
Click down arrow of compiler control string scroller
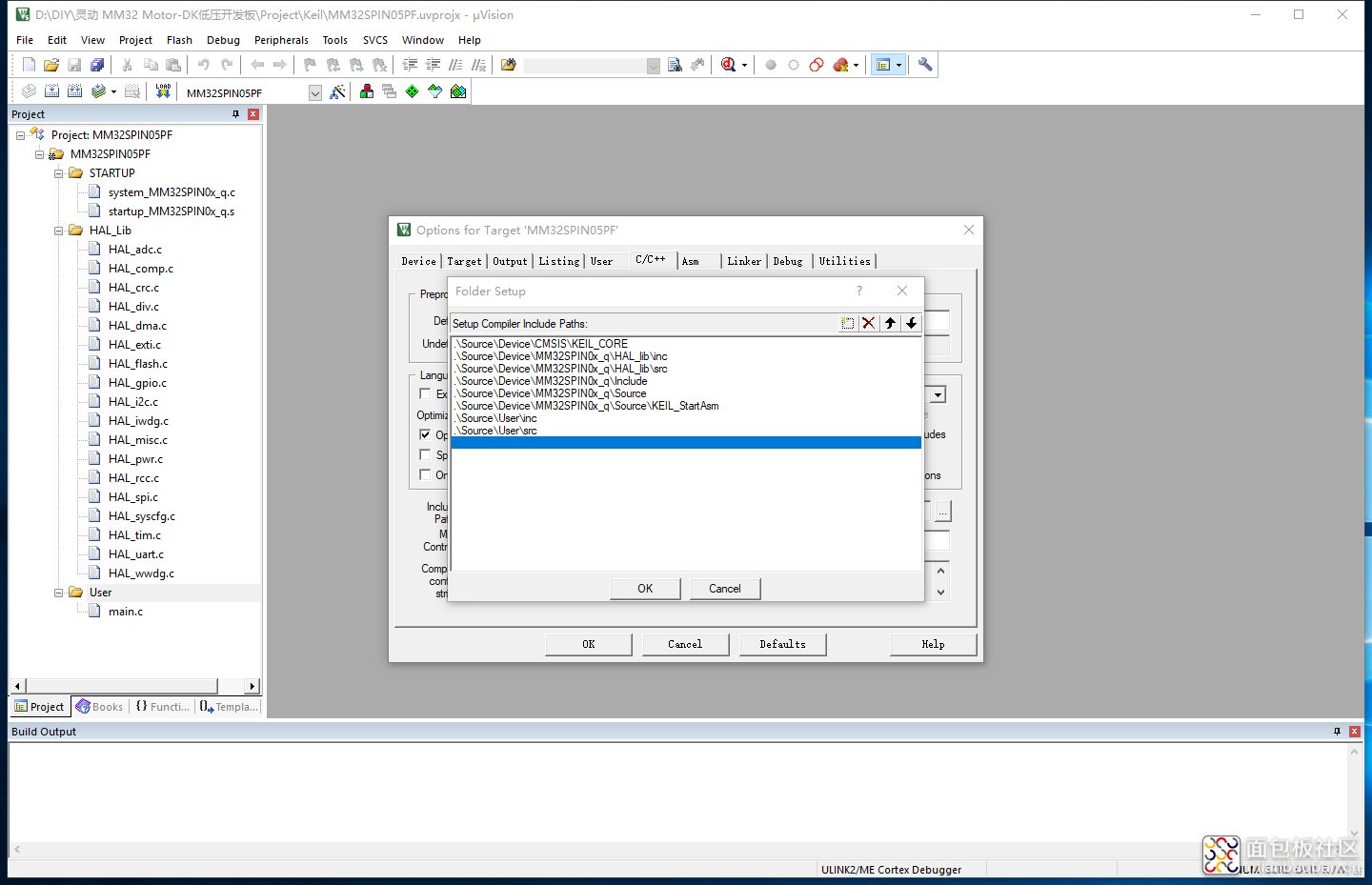point(940,593)
